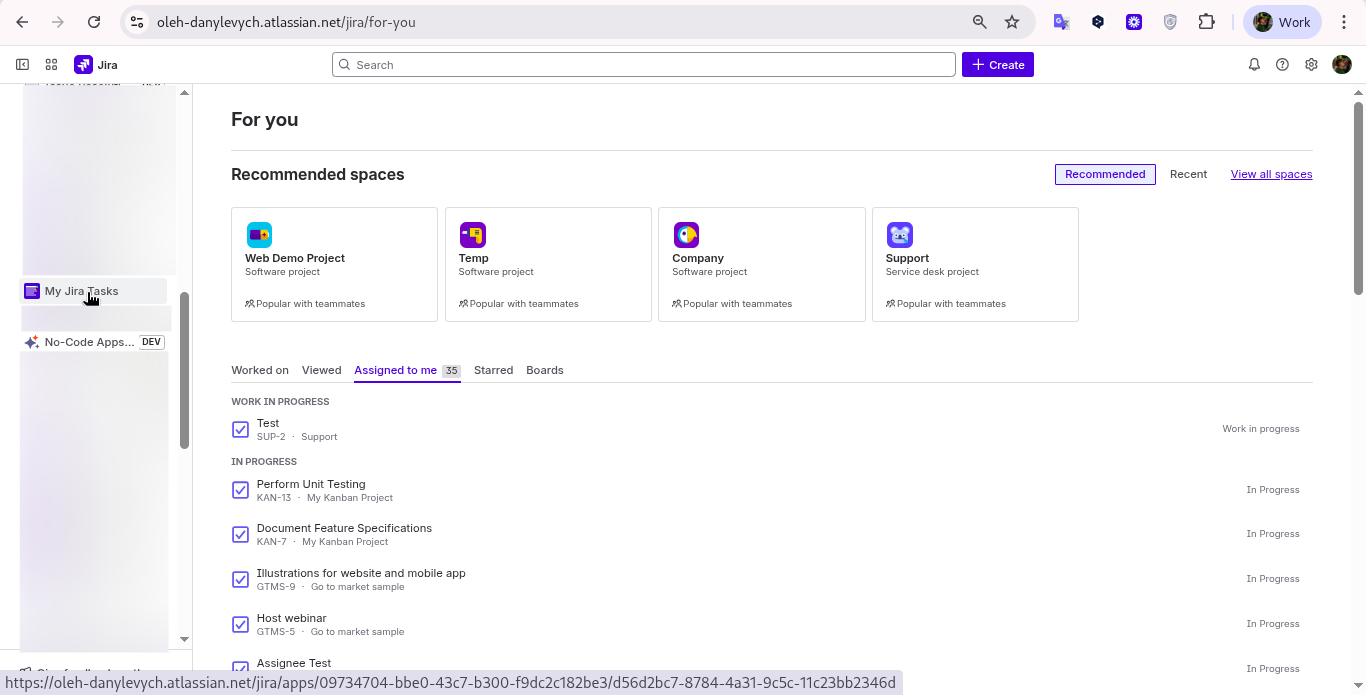Collapse the sidebar with the panel icon

tap(22, 64)
